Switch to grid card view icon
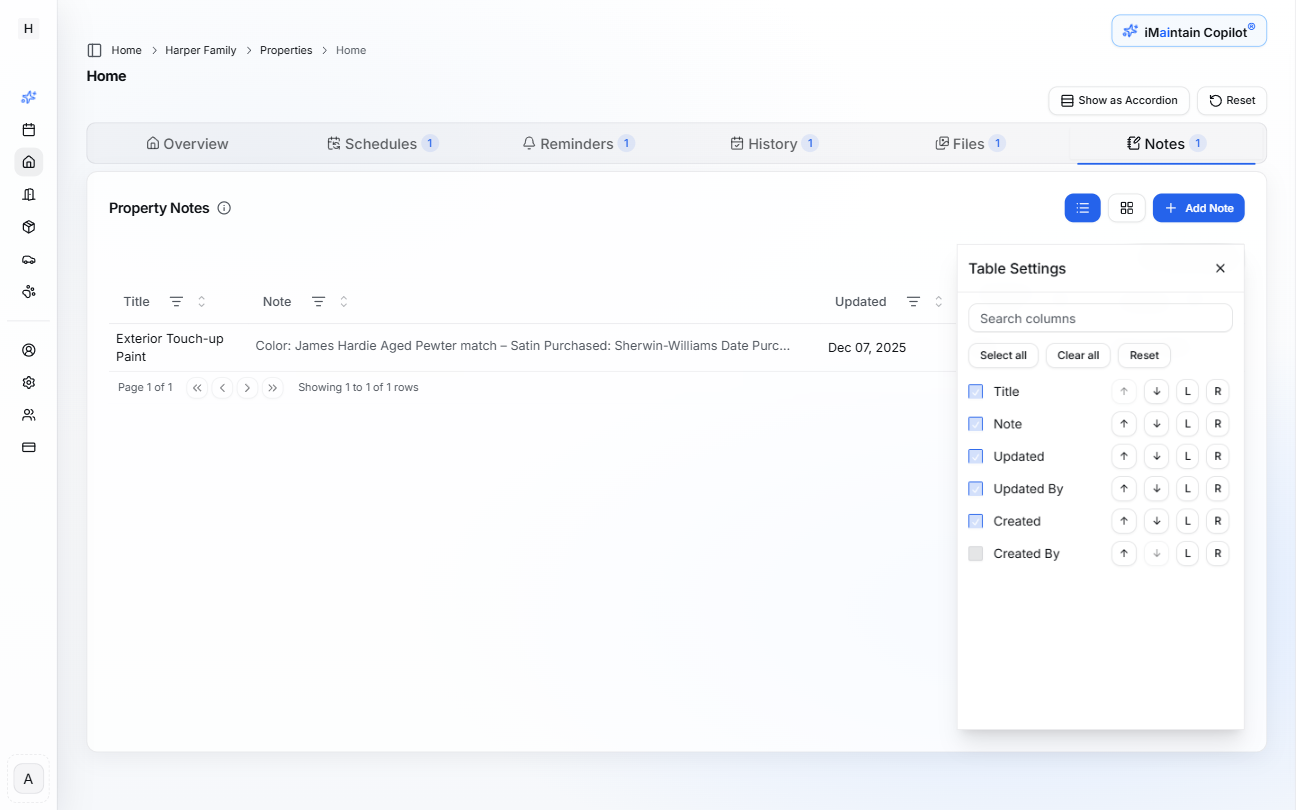Image resolution: width=1296 pixels, height=810 pixels. coord(1126,208)
